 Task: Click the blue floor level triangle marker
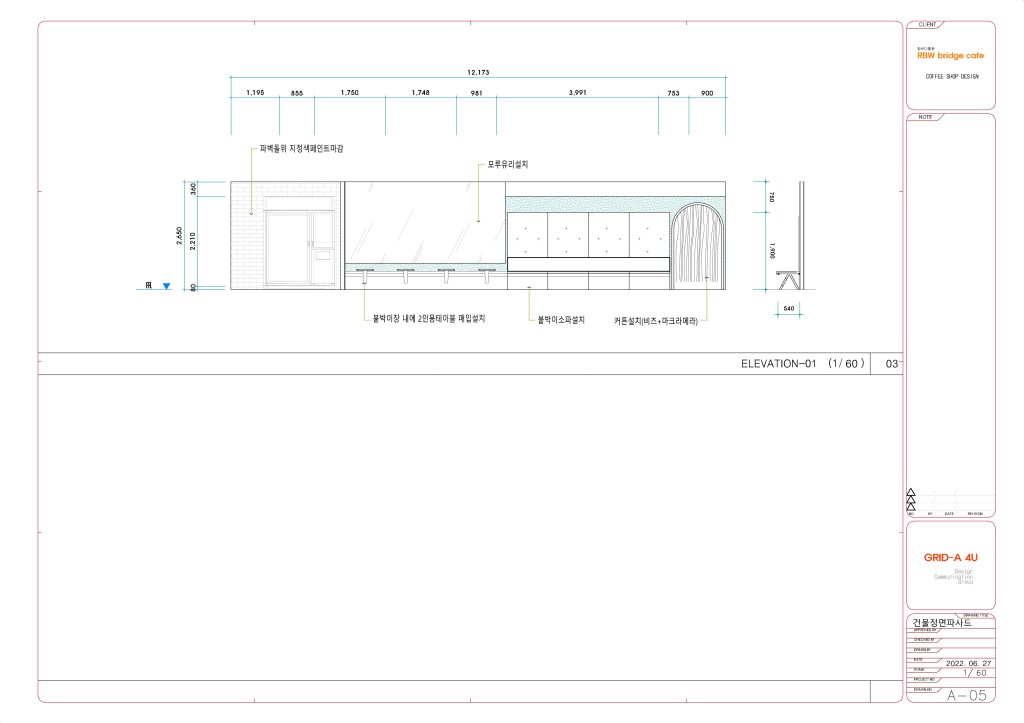coord(166,287)
